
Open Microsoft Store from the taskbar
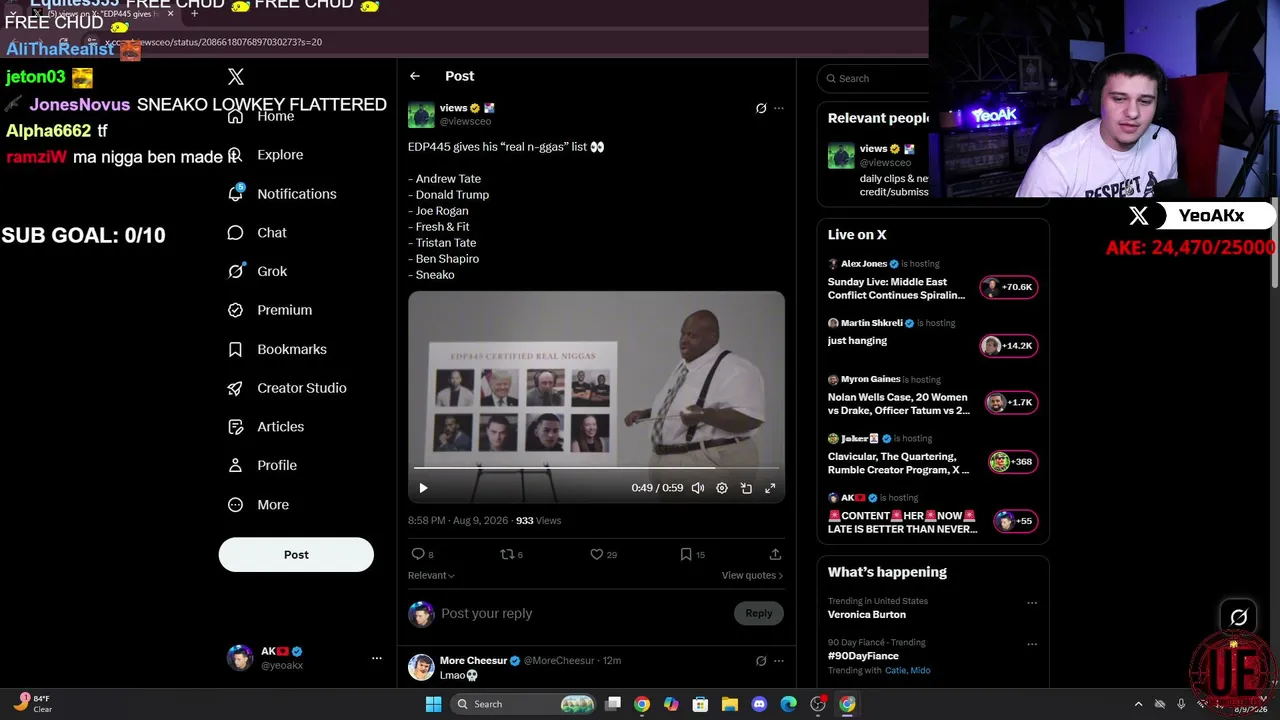pyautogui.click(x=700, y=704)
